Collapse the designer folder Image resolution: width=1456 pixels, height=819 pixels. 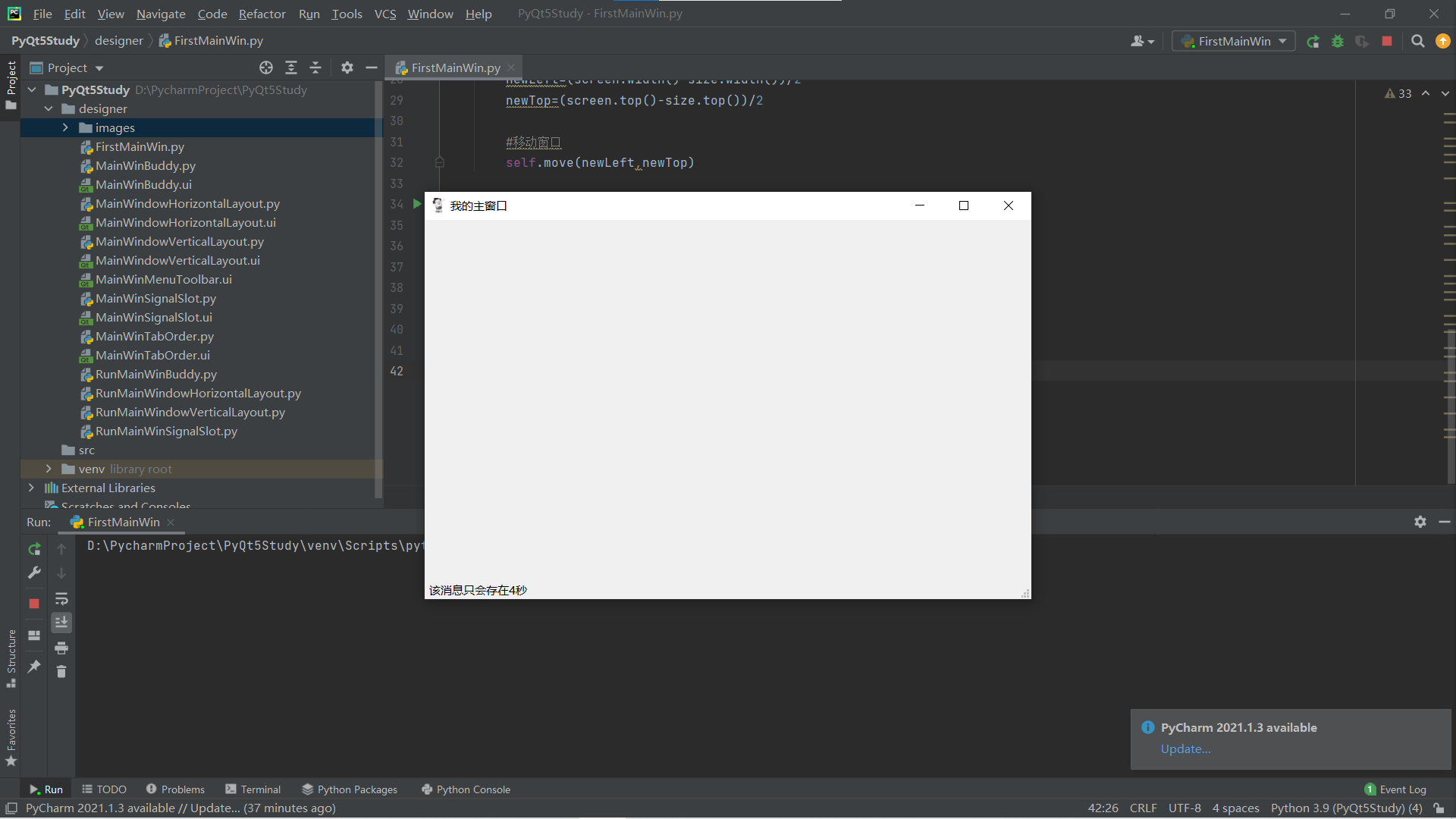point(49,108)
